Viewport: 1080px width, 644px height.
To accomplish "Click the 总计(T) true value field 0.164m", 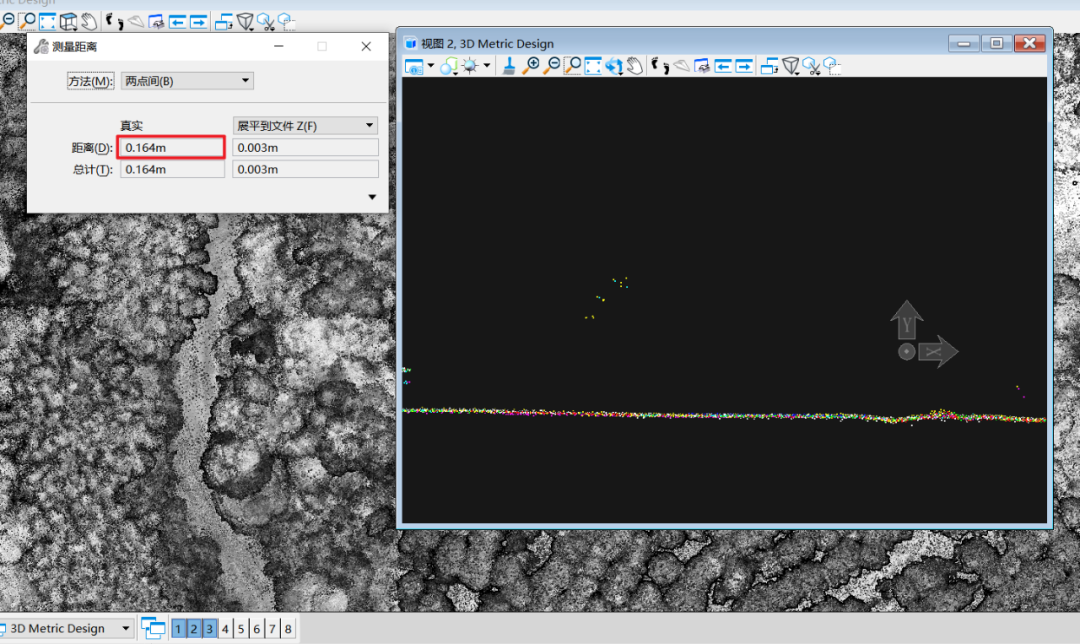I will tap(172, 169).
